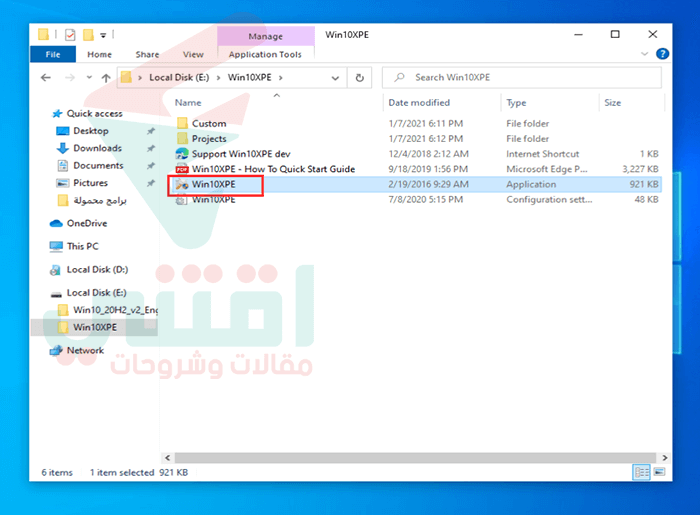Image resolution: width=700 pixels, height=515 pixels.
Task: Go up one folder level
Action: click(106, 78)
